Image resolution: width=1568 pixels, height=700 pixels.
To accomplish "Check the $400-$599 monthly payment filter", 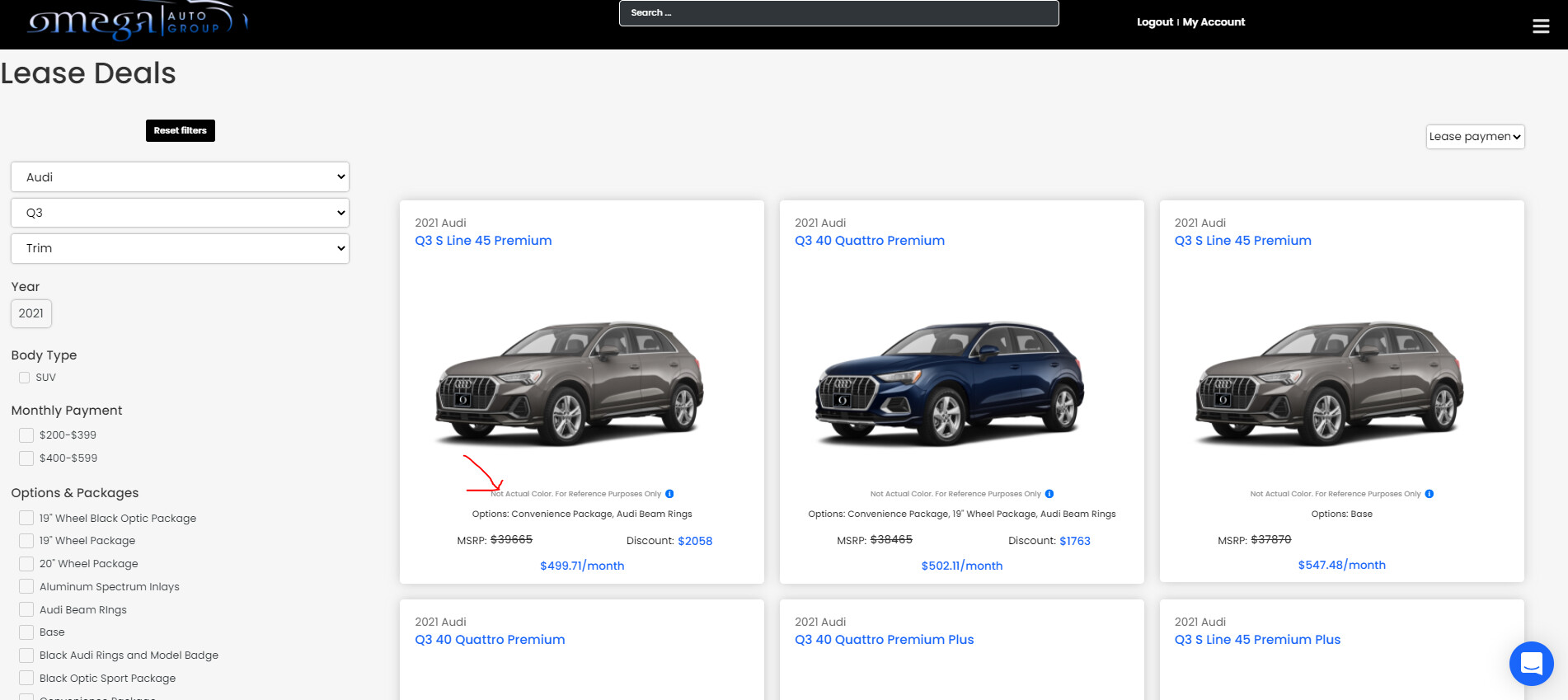I will [26, 458].
